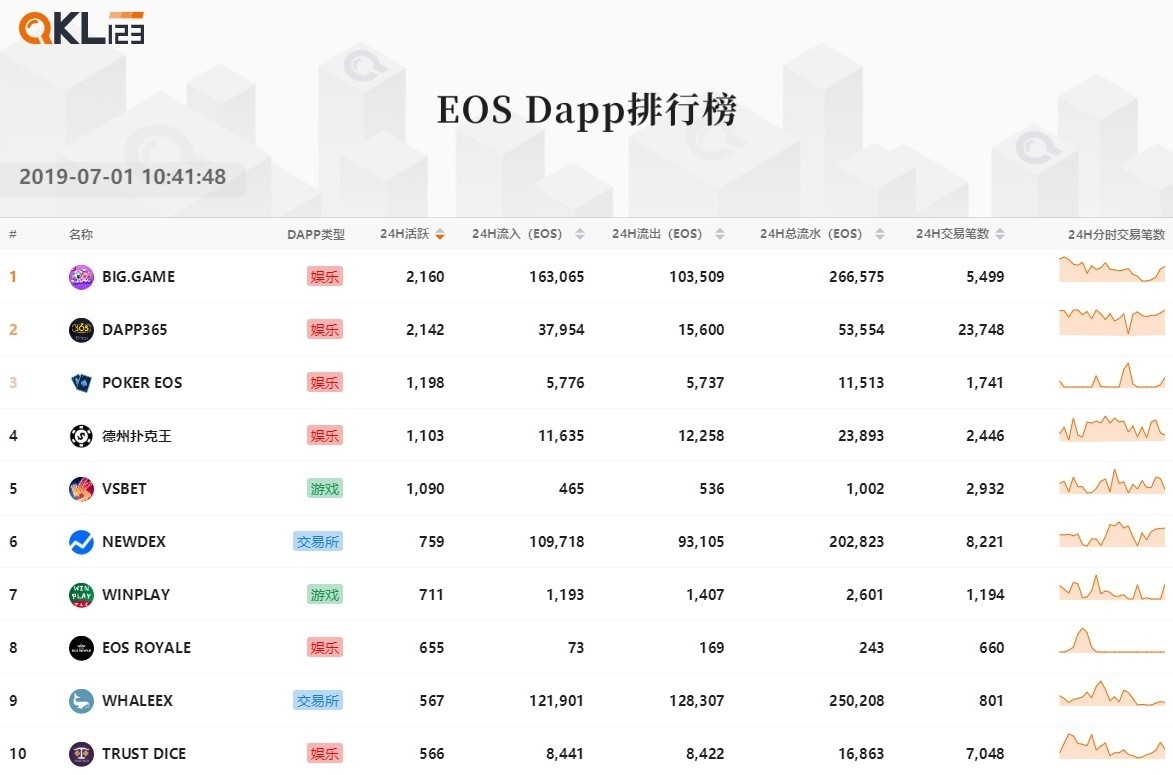View WHALEEX hourly transactions sparkline
The image size is (1173, 775).
pos(1112,693)
